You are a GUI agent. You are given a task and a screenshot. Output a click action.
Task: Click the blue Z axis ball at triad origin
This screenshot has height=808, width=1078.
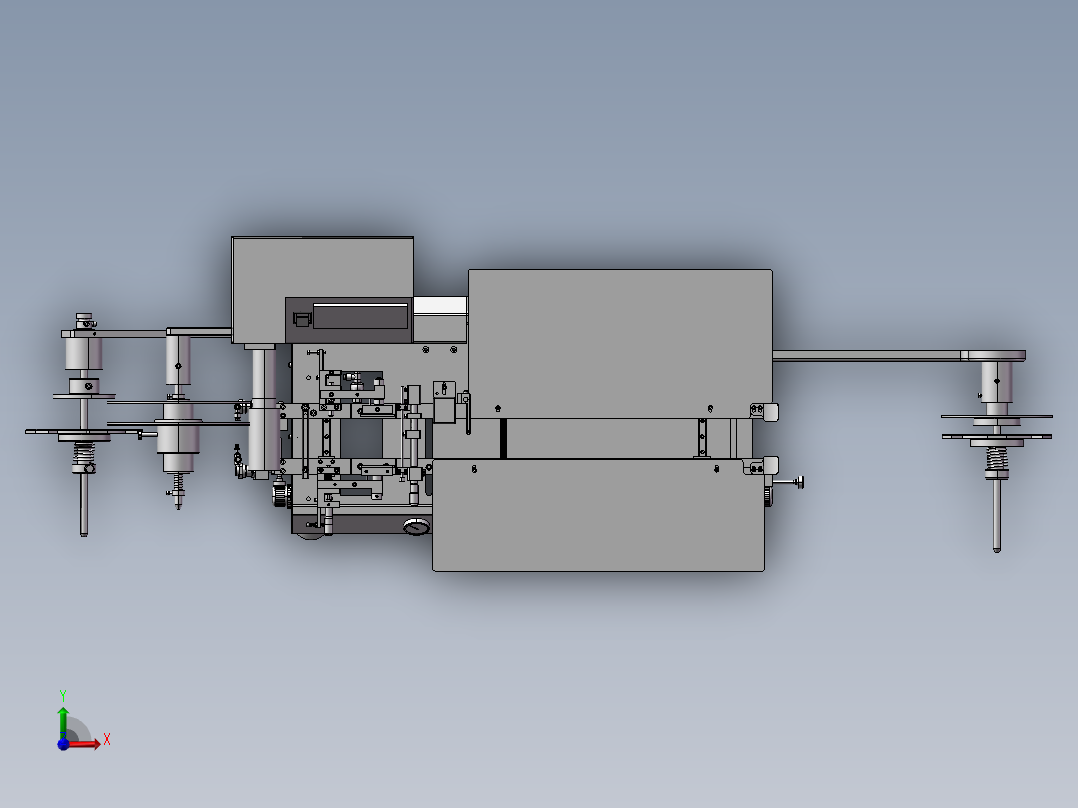point(63,744)
